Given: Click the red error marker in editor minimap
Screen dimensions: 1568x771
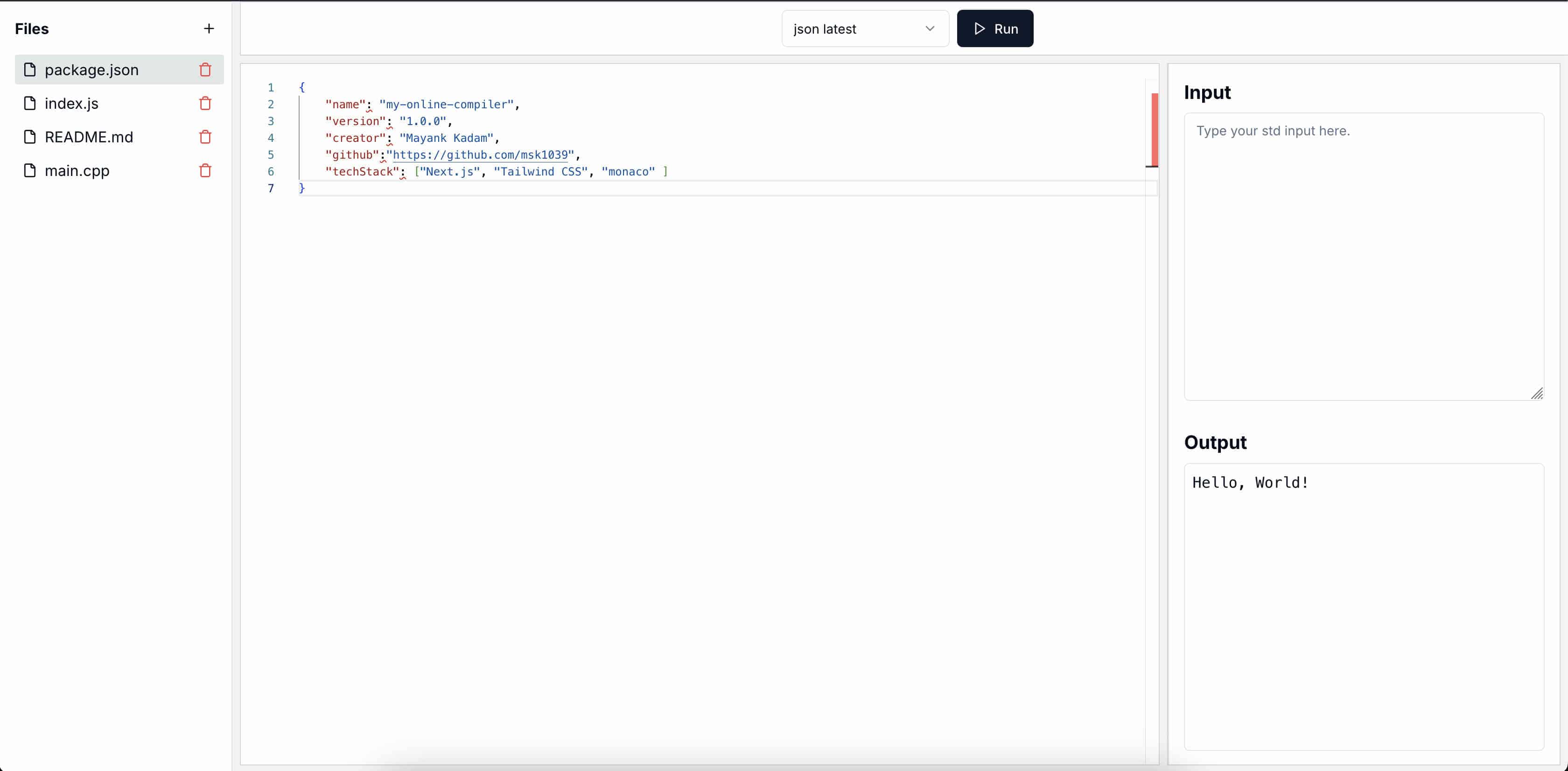Looking at the screenshot, I should click(1155, 129).
